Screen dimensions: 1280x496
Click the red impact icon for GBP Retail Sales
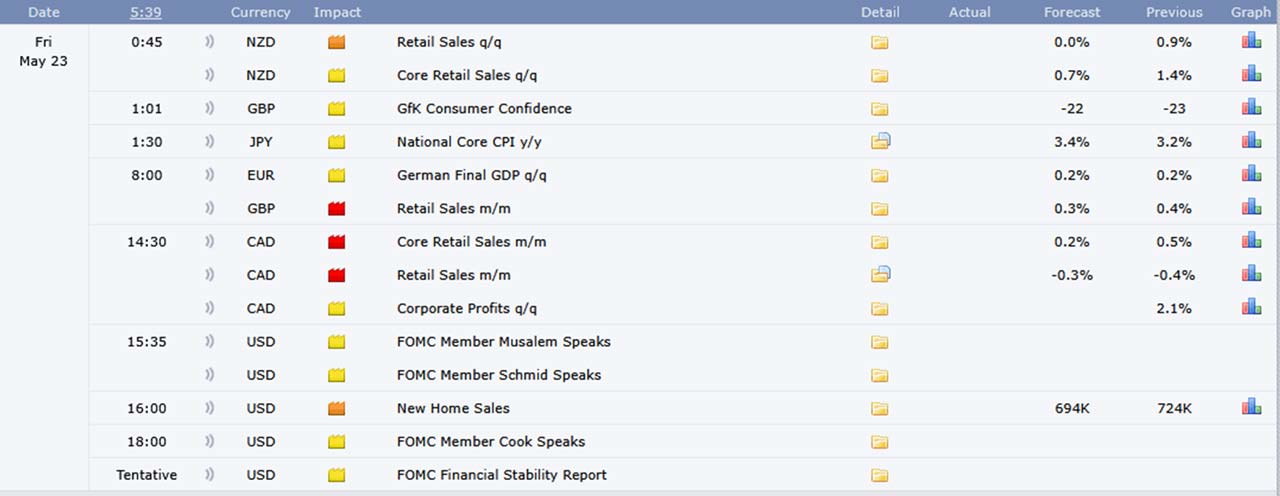click(337, 209)
